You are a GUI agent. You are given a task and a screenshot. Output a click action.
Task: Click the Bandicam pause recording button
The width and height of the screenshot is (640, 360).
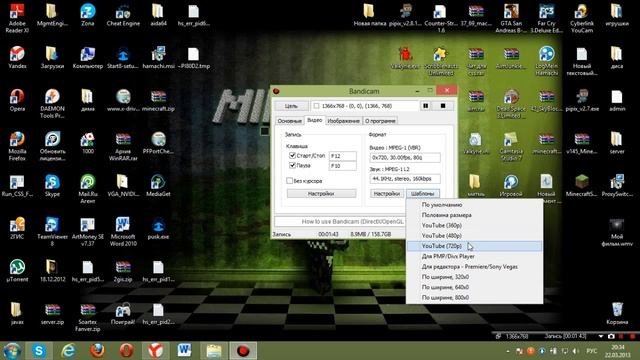[425, 106]
